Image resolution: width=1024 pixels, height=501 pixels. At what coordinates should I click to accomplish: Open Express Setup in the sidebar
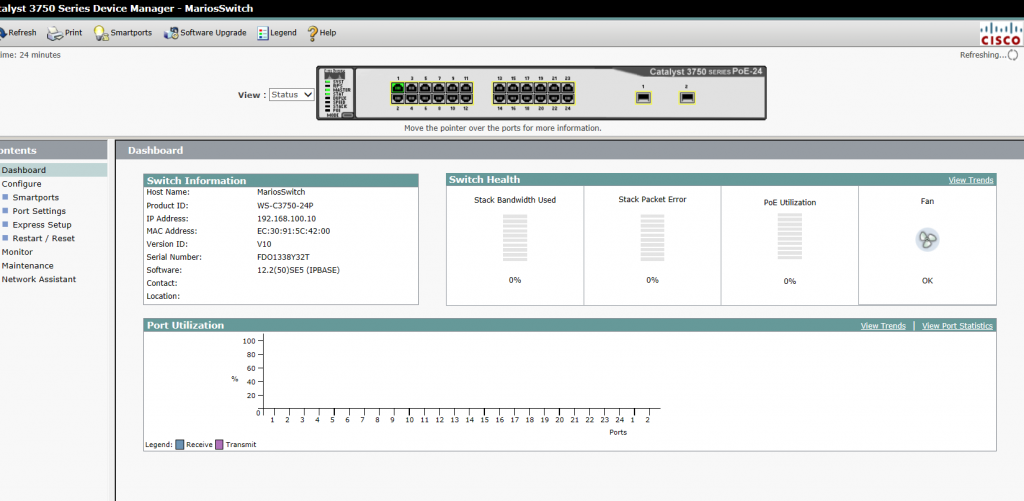click(42, 225)
